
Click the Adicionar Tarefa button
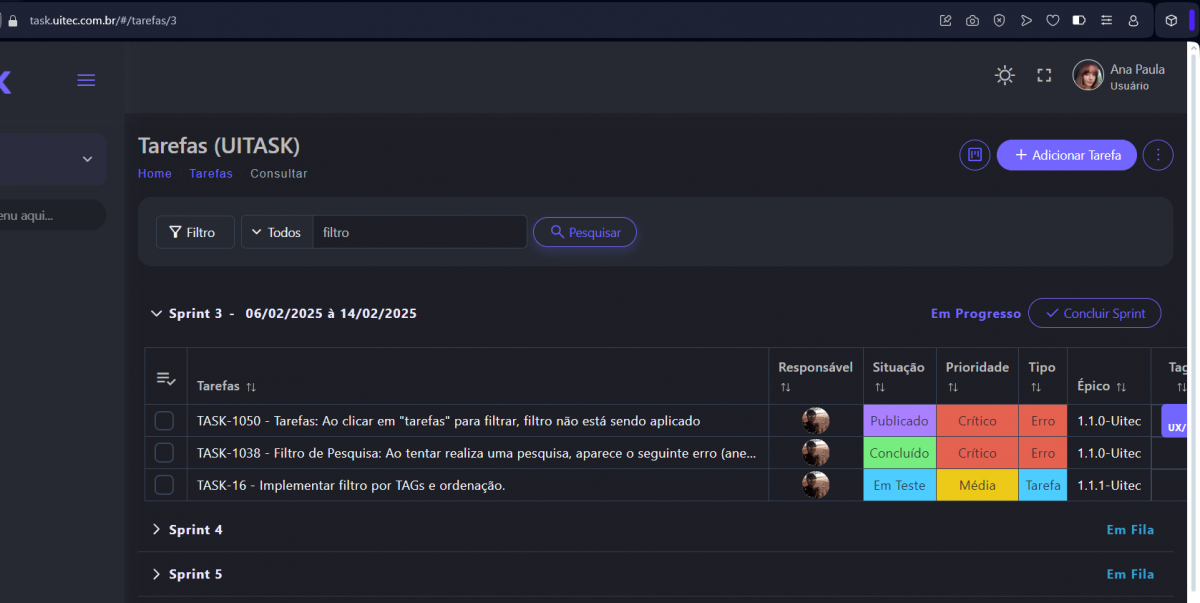(x=1066, y=155)
